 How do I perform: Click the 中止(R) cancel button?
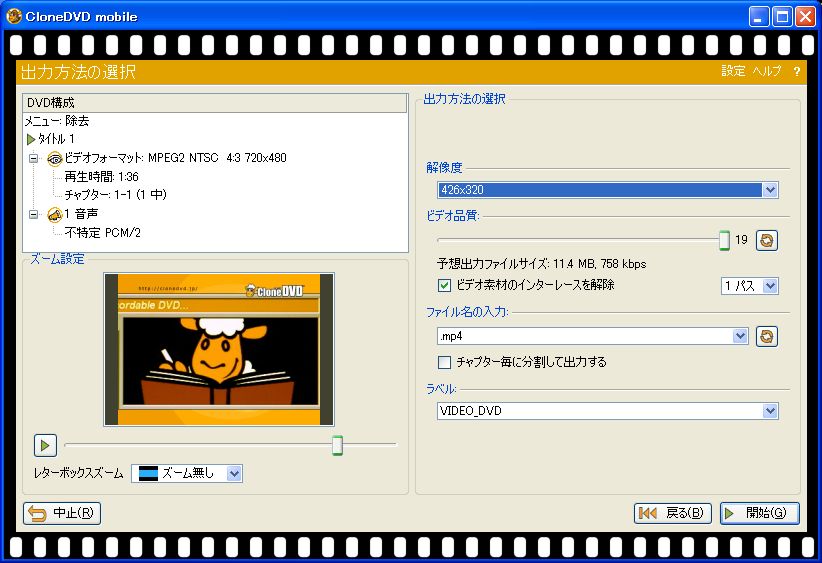(62, 513)
